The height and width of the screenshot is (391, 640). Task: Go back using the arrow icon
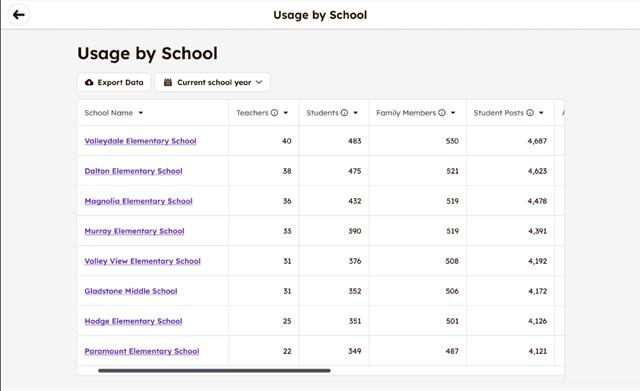coord(18,15)
